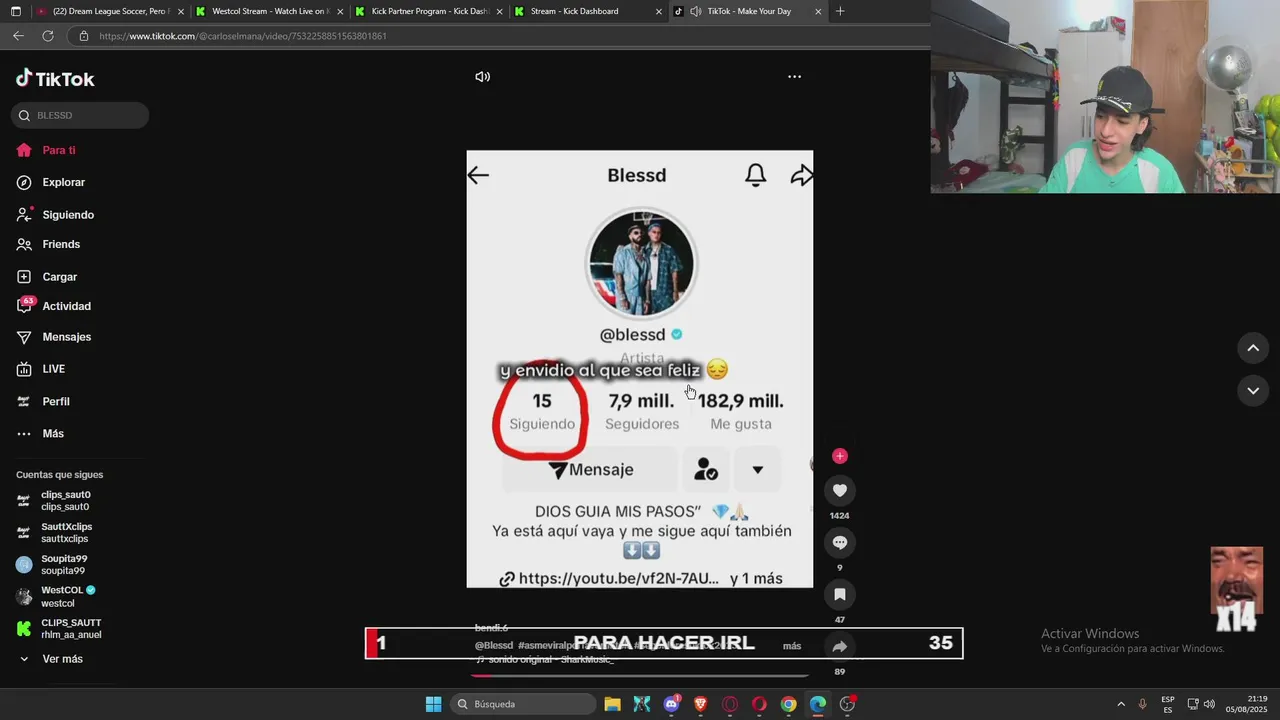Viewport: 1280px width, 720px height.
Task: Open the Friends section
Action: tap(48, 244)
